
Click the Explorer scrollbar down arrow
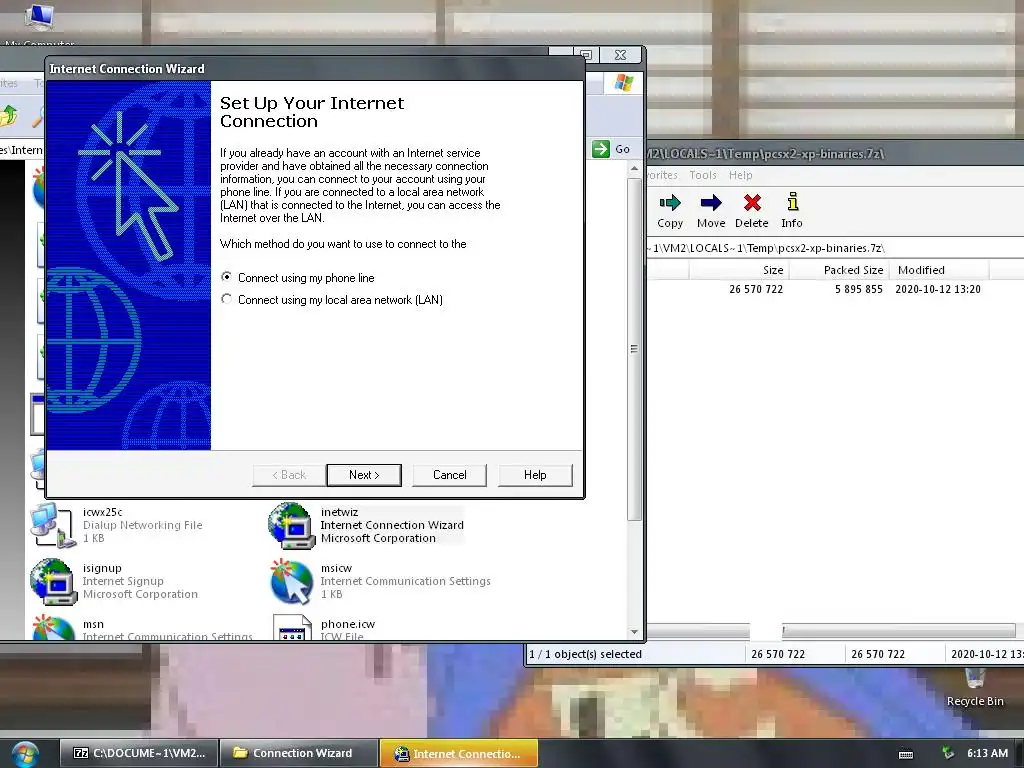tap(634, 632)
